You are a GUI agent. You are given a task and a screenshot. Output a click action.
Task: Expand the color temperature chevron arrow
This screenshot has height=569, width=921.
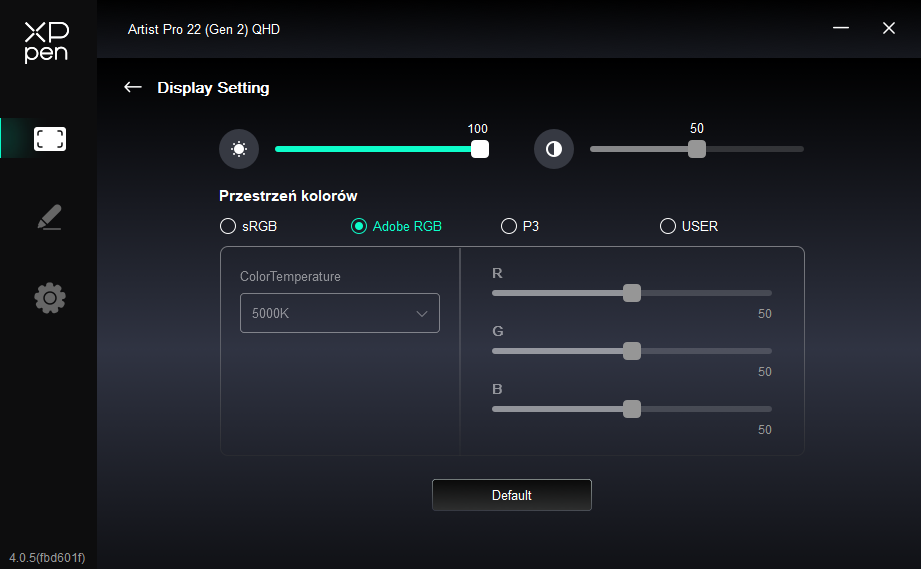(422, 313)
